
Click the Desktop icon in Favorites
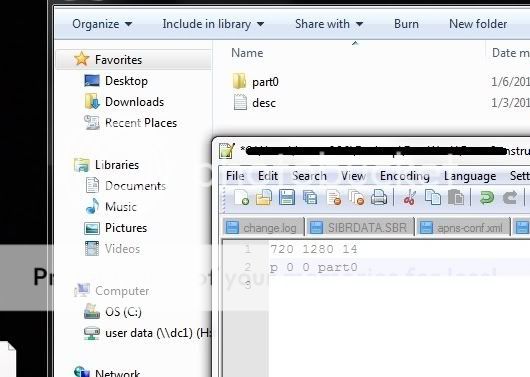coord(92,81)
